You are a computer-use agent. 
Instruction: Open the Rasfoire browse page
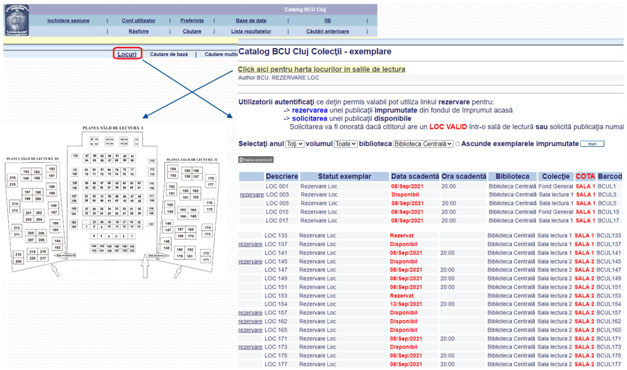(138, 31)
